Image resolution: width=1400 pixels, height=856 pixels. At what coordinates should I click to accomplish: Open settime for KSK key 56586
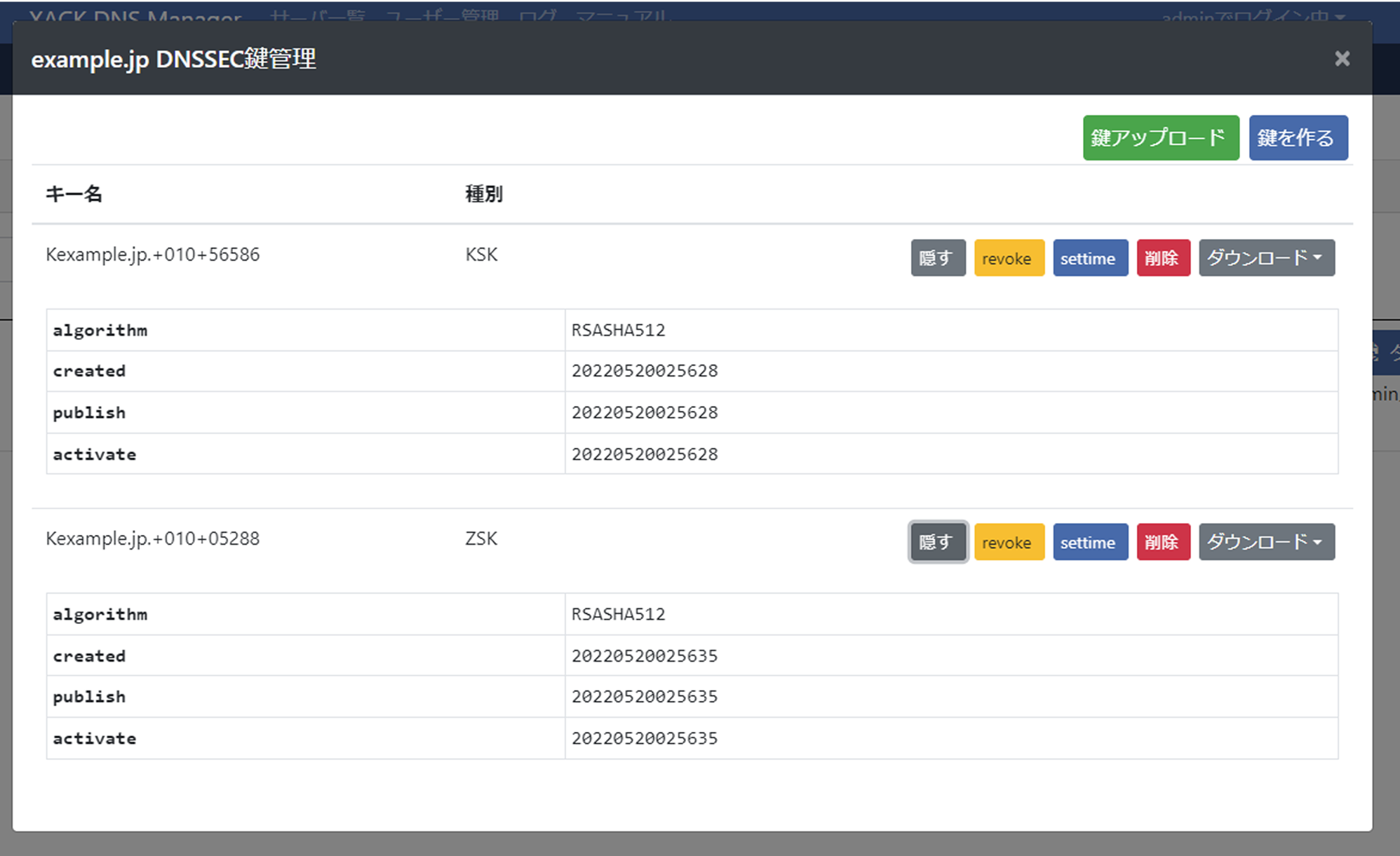click(1090, 258)
